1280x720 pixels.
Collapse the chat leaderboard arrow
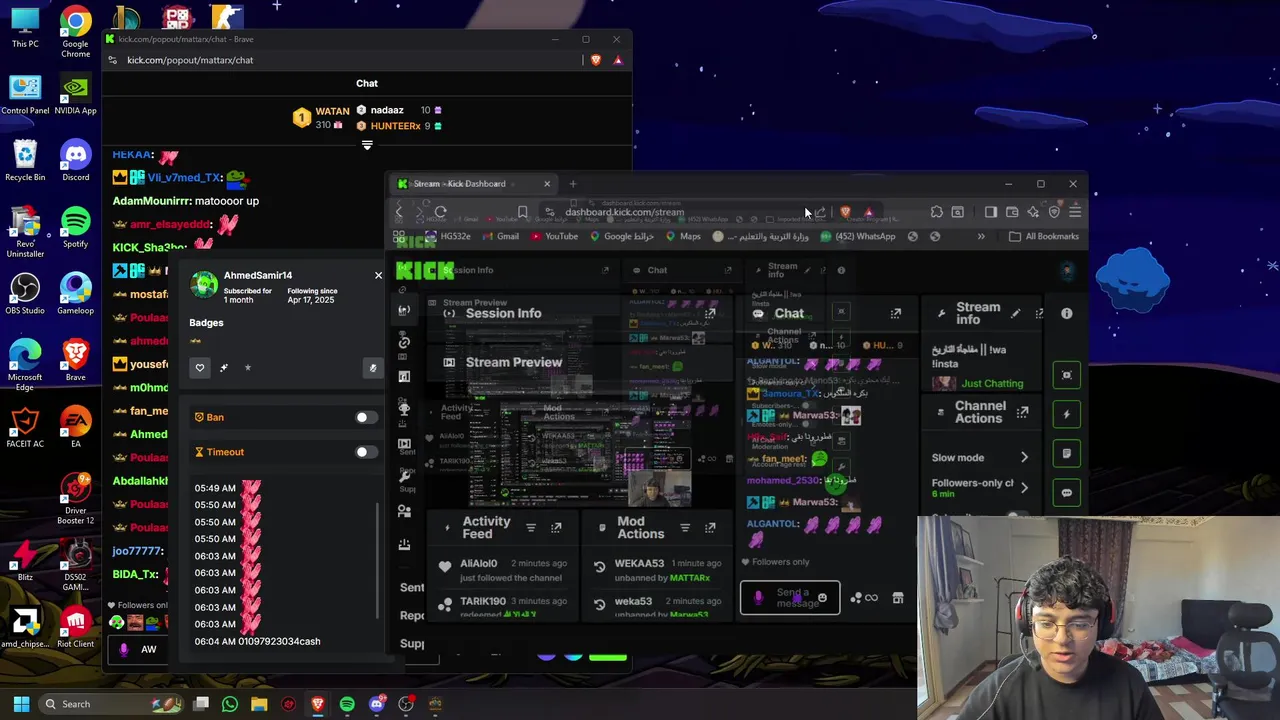367,145
